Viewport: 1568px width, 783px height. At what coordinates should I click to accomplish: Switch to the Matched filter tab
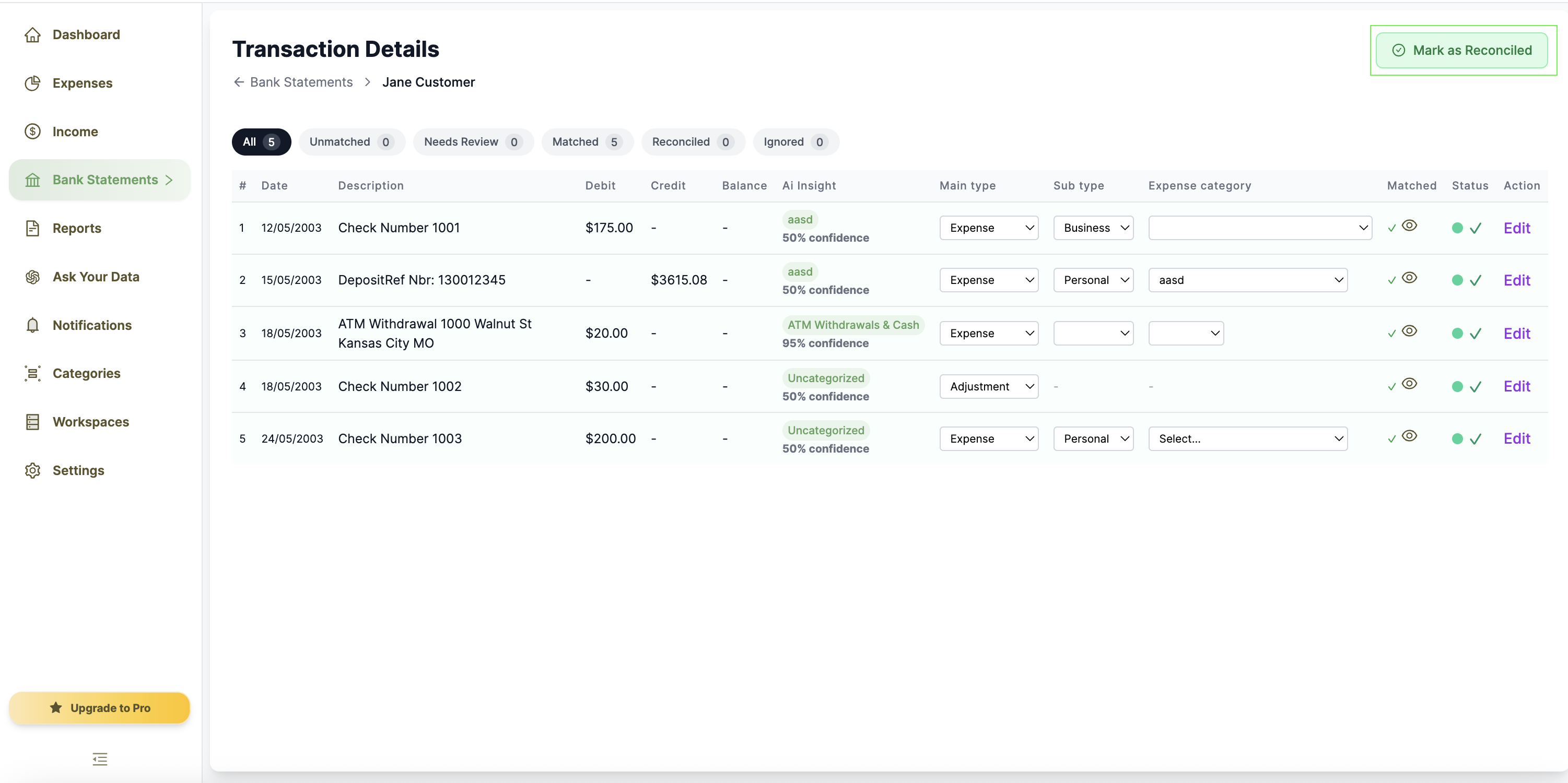[587, 142]
